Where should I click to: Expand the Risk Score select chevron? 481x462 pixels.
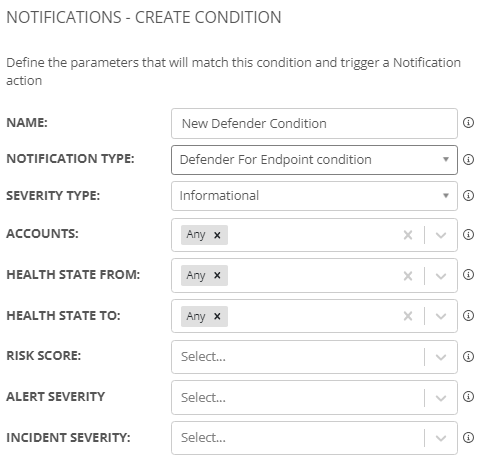441,357
